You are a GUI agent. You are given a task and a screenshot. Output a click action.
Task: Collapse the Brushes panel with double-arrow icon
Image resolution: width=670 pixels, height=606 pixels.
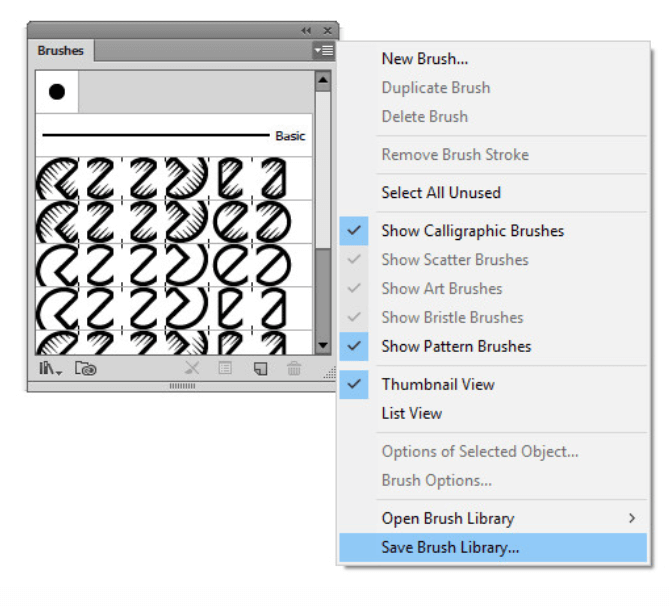[x=306, y=31]
